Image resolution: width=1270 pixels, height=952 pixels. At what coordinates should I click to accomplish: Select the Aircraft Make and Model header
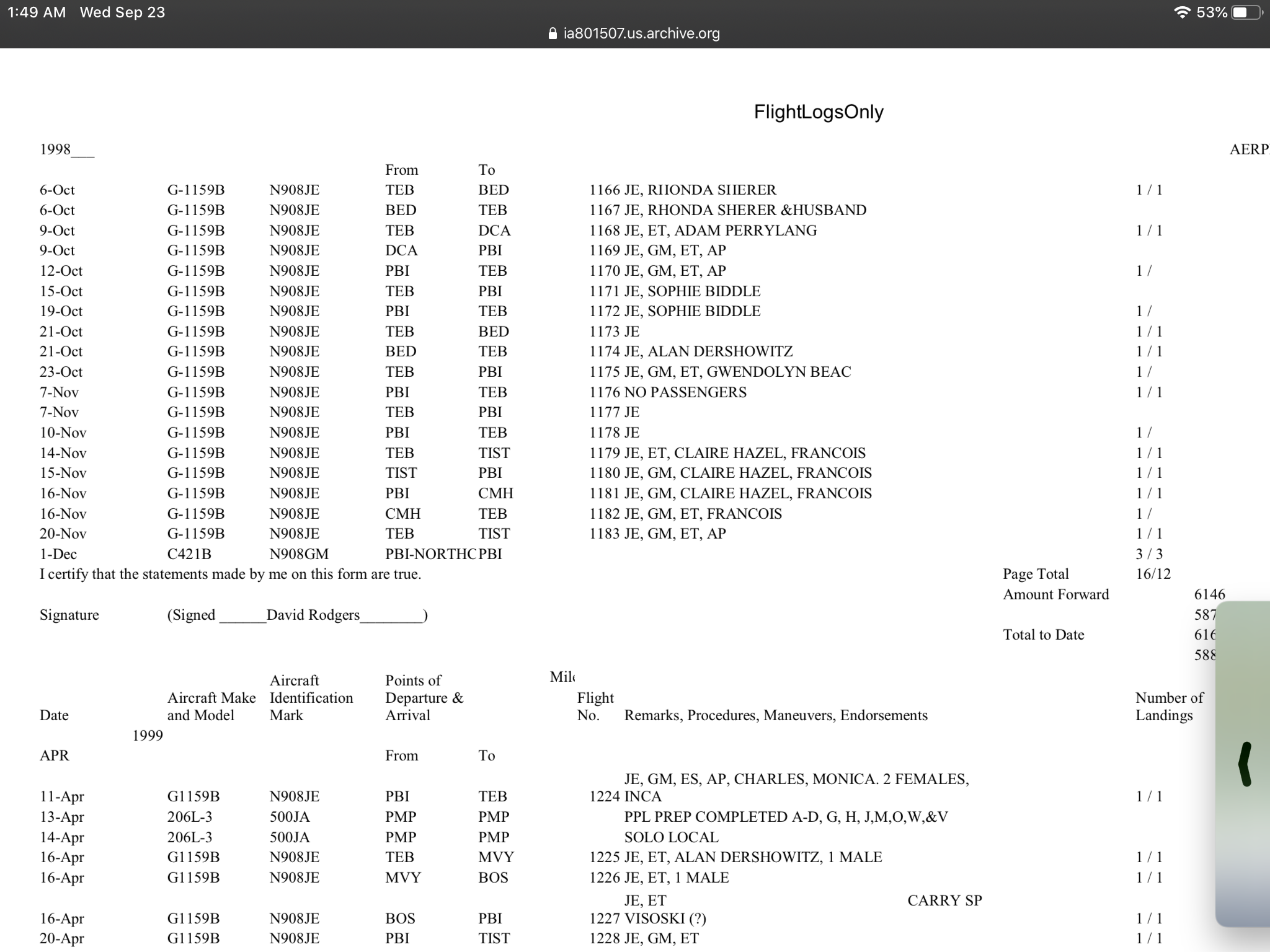tap(211, 707)
